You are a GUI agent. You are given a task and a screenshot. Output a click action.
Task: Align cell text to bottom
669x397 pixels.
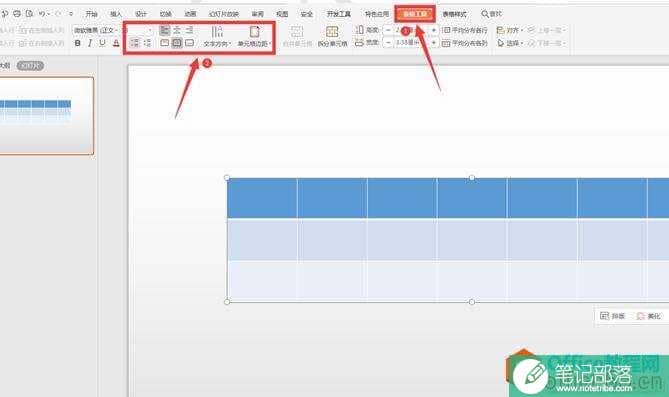[189, 43]
